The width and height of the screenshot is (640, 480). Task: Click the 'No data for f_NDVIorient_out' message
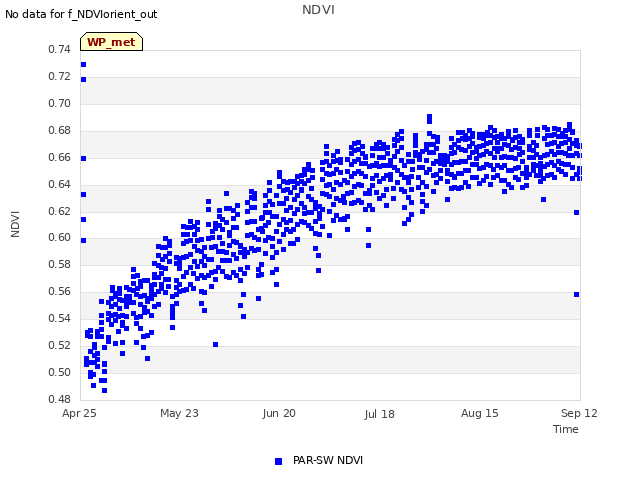[81, 14]
